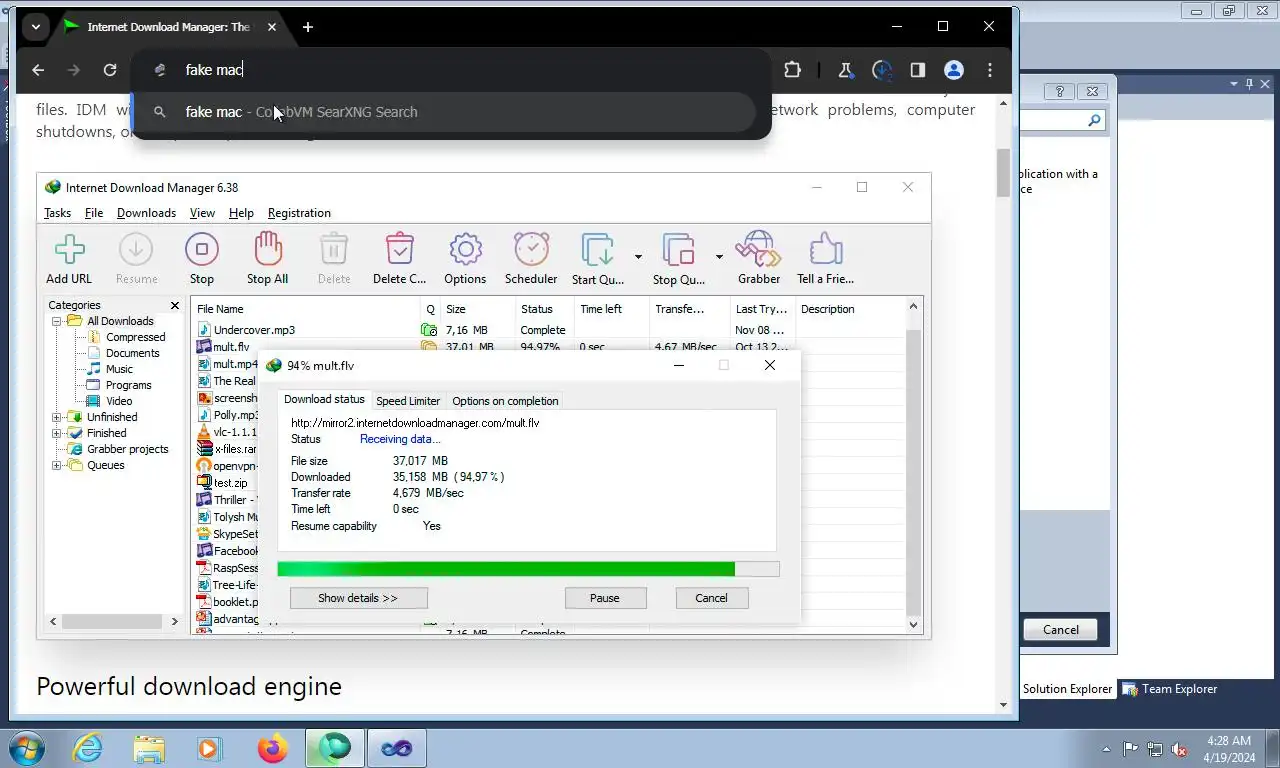Open the Scheduler clock icon
Image resolution: width=1280 pixels, height=768 pixels.
tap(531, 249)
